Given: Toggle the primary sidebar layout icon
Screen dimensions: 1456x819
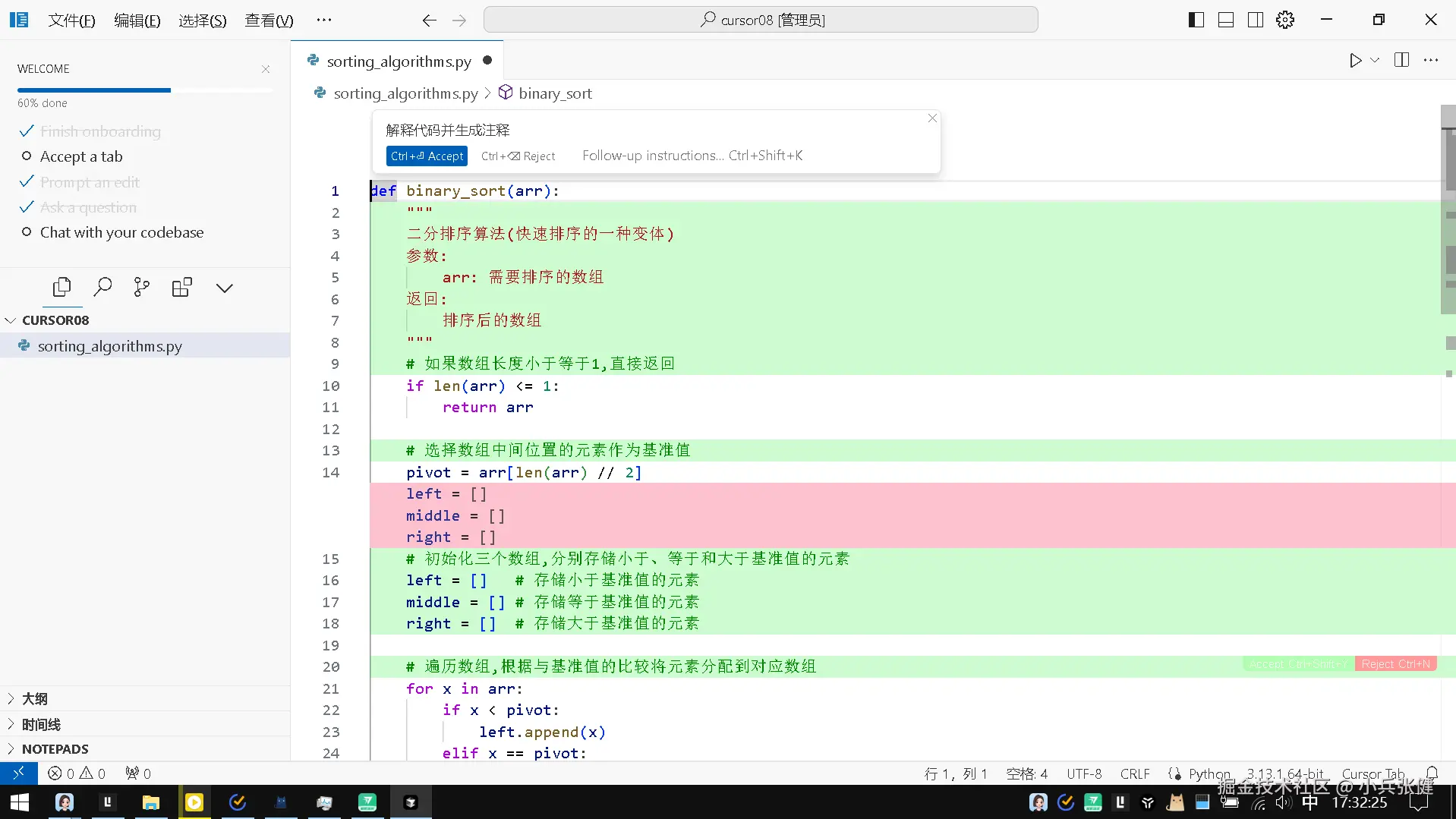Looking at the screenshot, I should 1196,20.
